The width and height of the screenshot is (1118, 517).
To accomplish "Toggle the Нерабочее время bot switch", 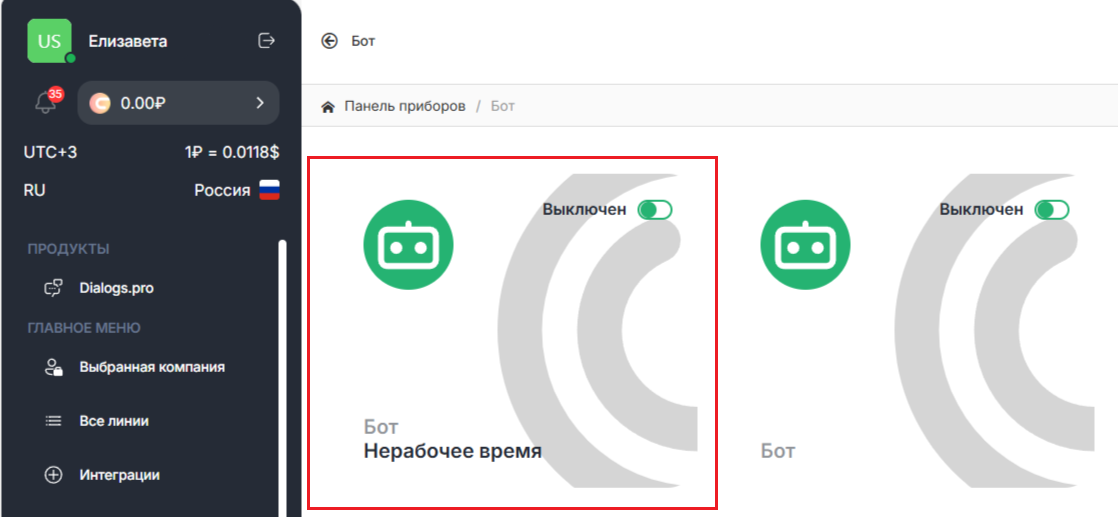I will click(x=656, y=210).
